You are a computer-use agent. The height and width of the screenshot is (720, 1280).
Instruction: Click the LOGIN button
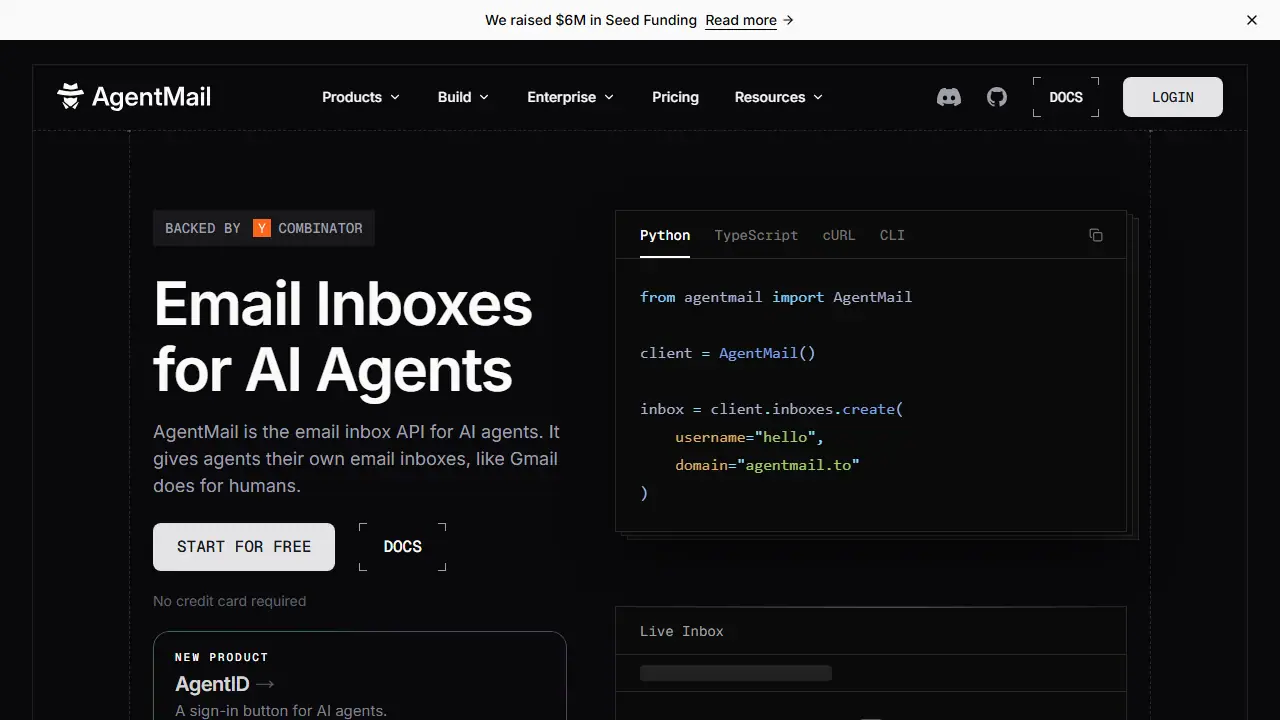point(1173,97)
